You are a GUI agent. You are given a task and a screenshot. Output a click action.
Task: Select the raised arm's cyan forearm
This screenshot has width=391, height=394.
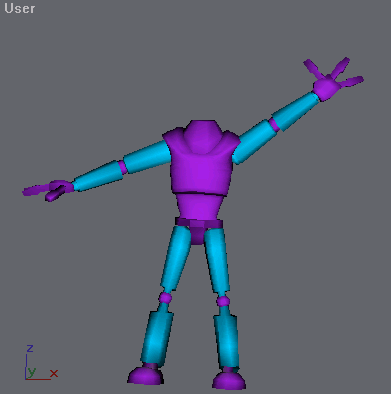tap(296, 111)
